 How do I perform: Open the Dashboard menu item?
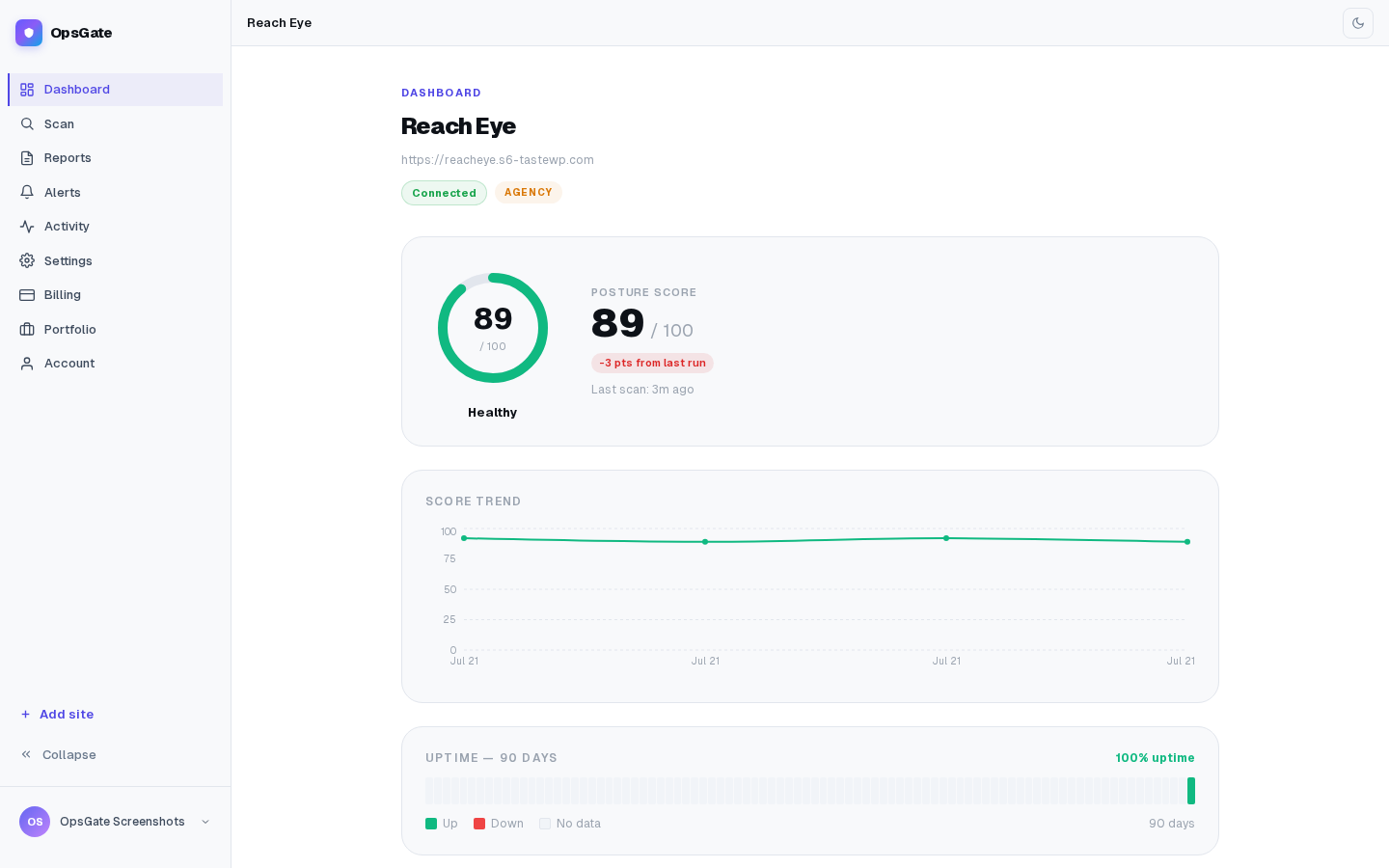[x=116, y=90]
